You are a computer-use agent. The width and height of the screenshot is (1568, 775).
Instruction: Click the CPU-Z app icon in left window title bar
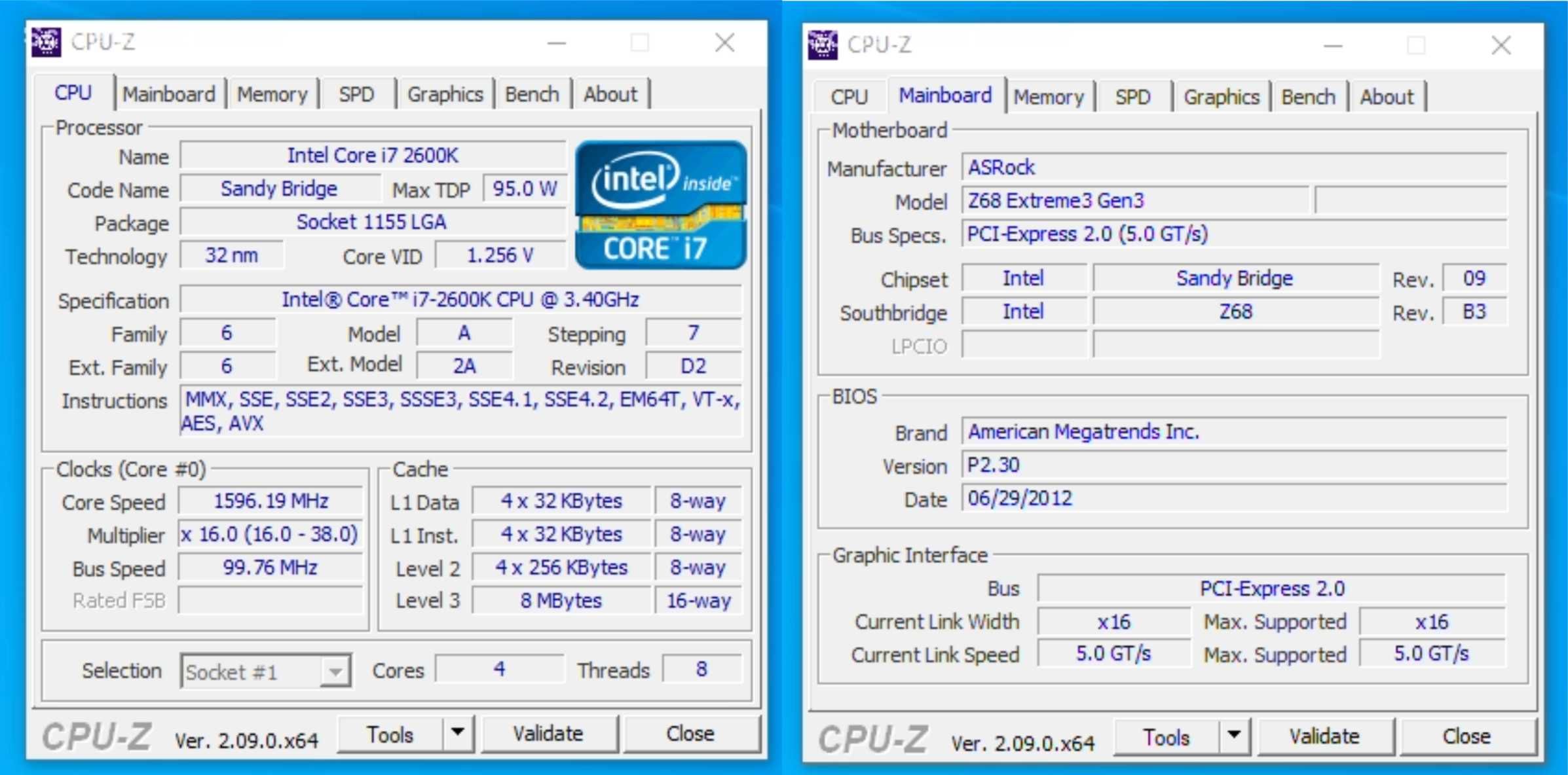(47, 42)
